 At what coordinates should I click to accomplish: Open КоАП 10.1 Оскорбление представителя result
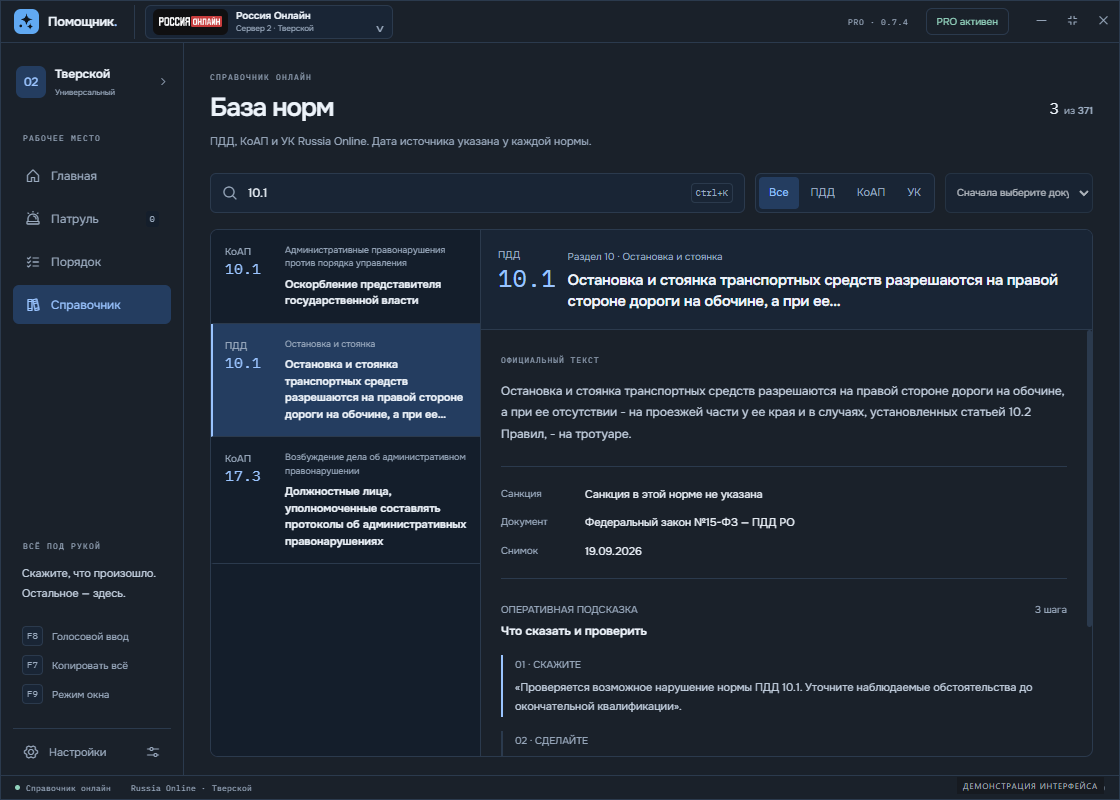tap(346, 276)
